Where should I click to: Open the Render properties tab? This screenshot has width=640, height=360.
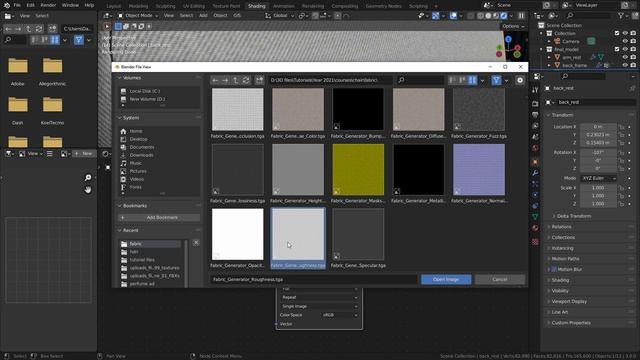pyautogui.click(x=535, y=104)
